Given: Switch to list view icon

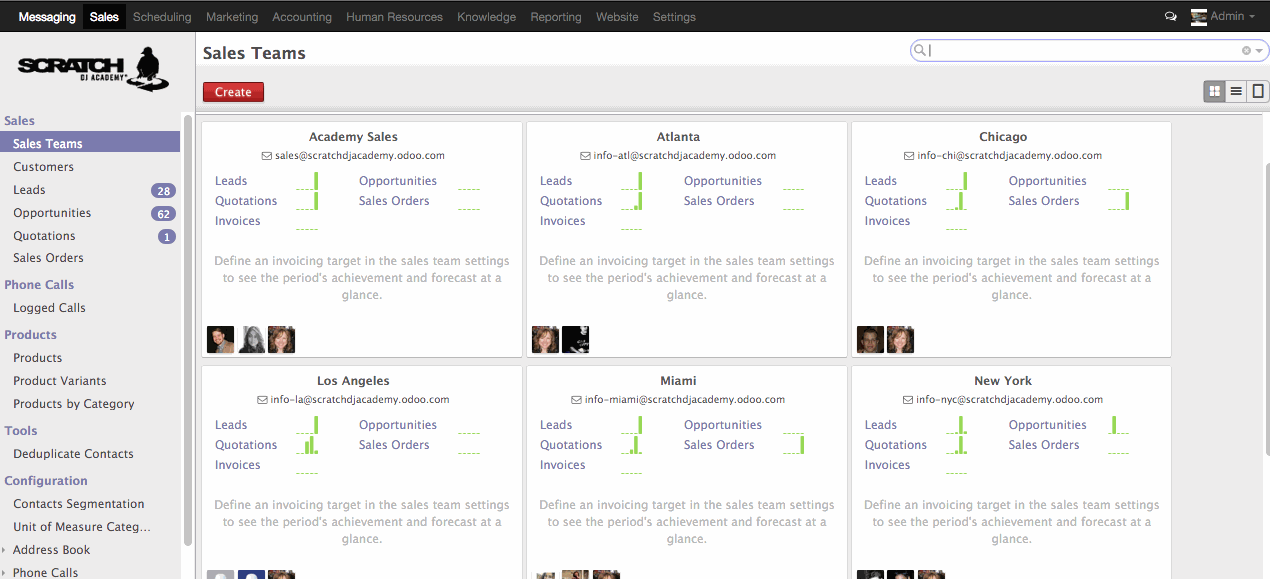Looking at the screenshot, I should [x=1237, y=91].
